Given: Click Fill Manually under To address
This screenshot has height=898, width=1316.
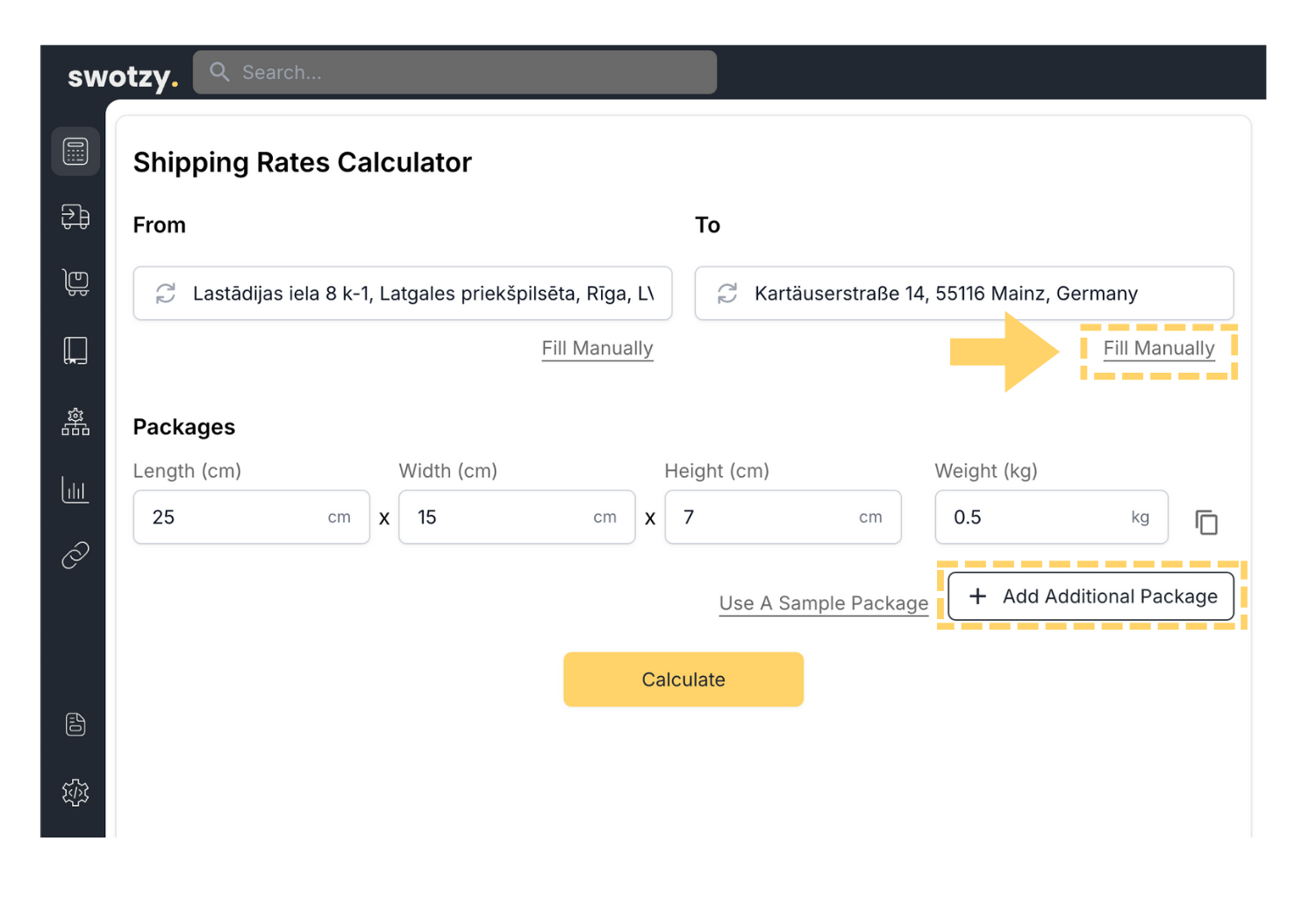Looking at the screenshot, I should tap(1158, 348).
